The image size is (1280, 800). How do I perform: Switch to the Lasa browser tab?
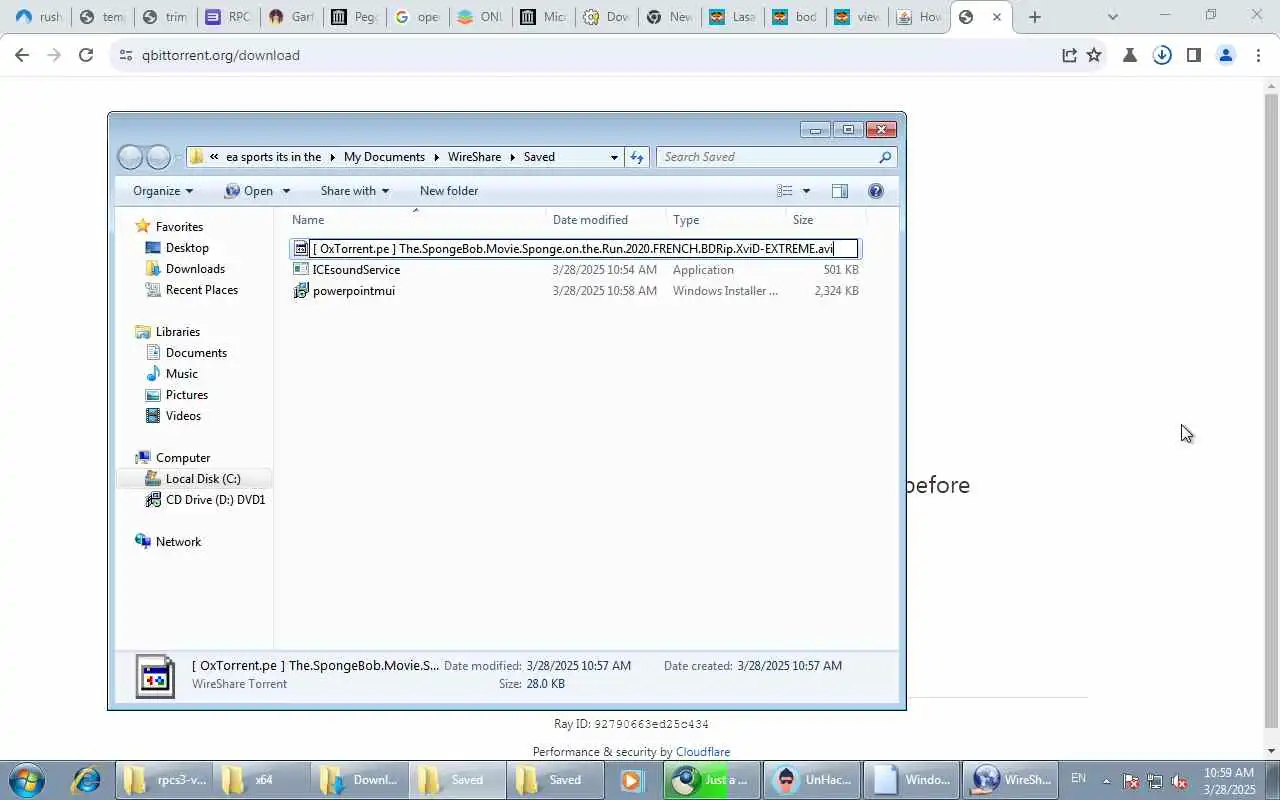(x=733, y=17)
